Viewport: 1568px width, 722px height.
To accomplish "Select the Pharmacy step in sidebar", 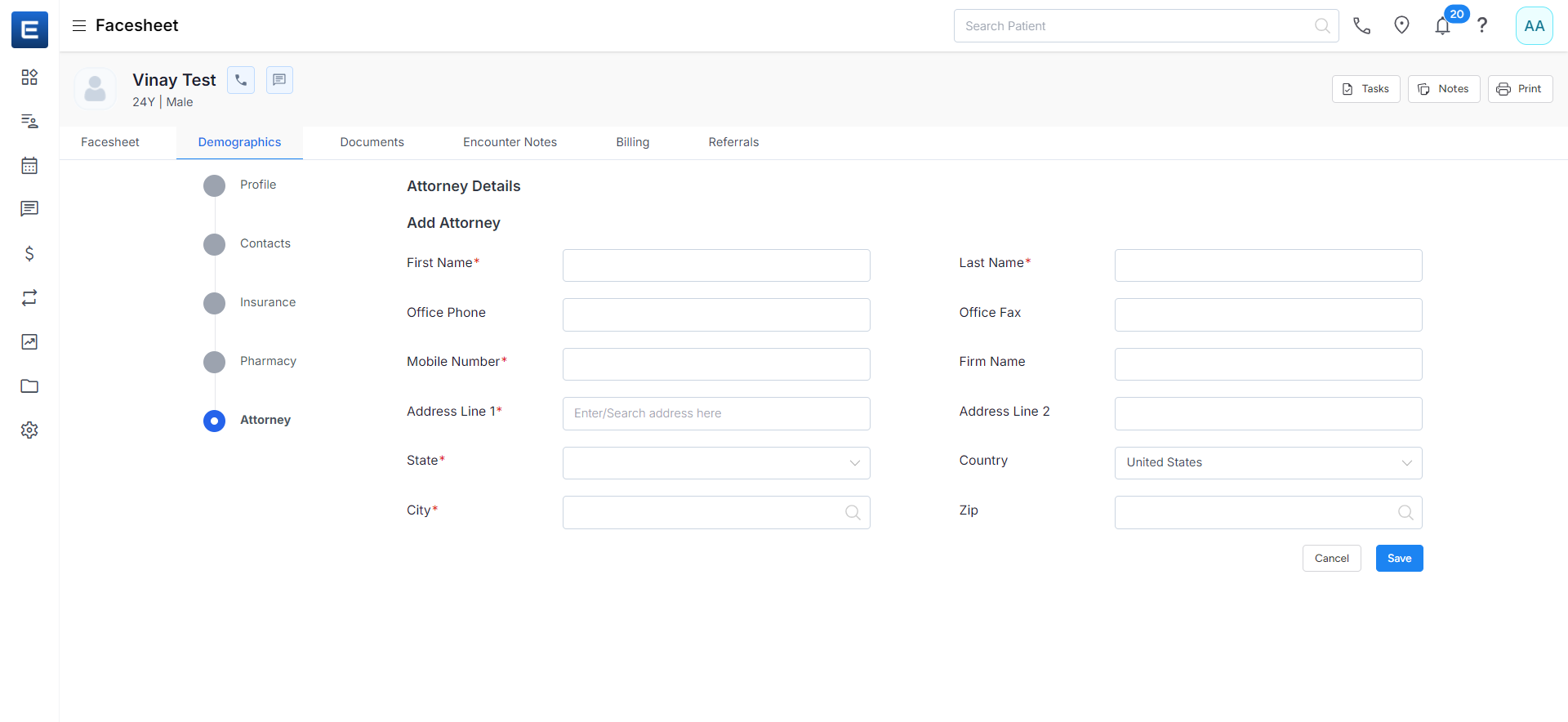I will (267, 361).
